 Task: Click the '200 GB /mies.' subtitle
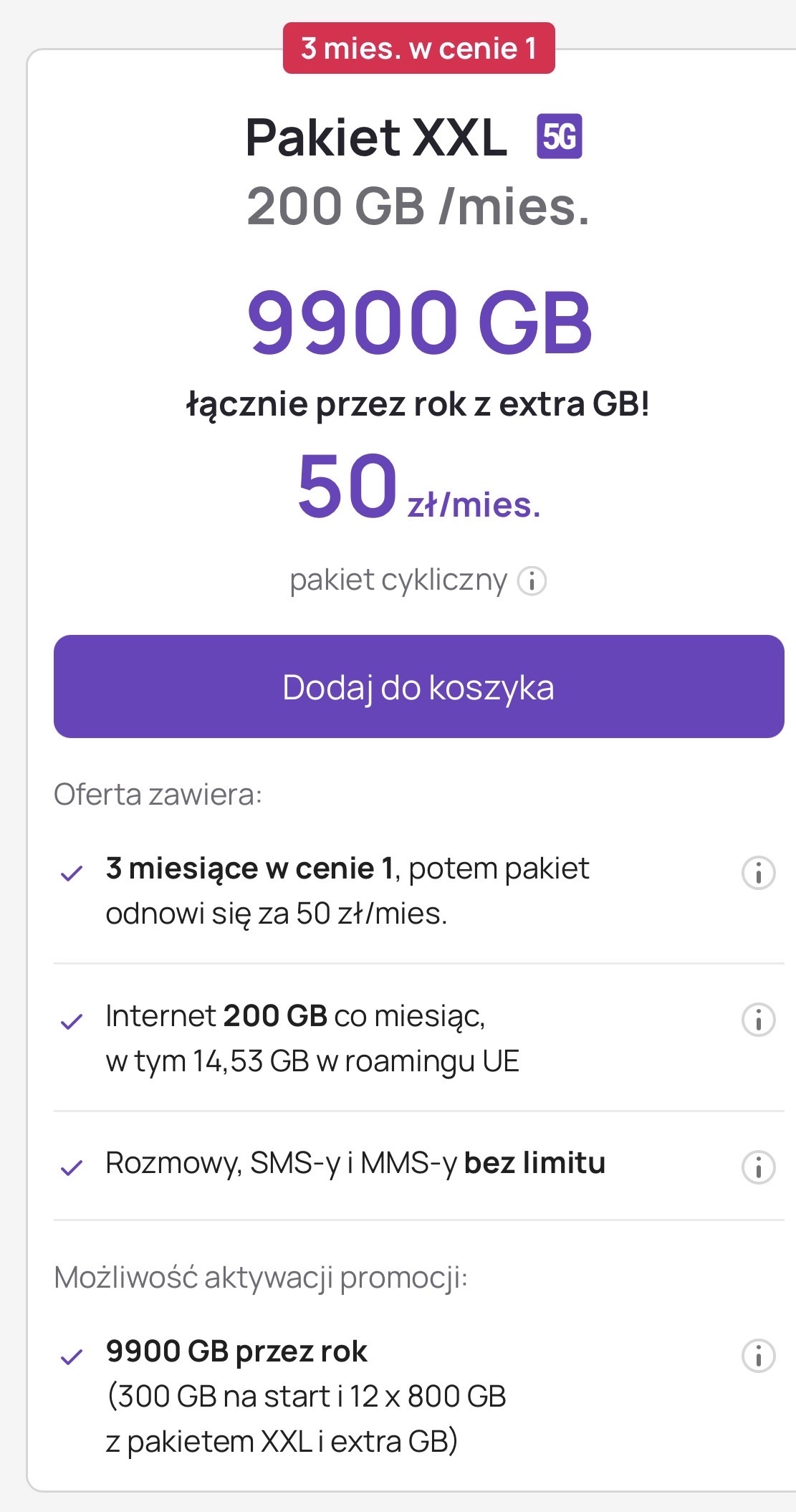tap(418, 206)
